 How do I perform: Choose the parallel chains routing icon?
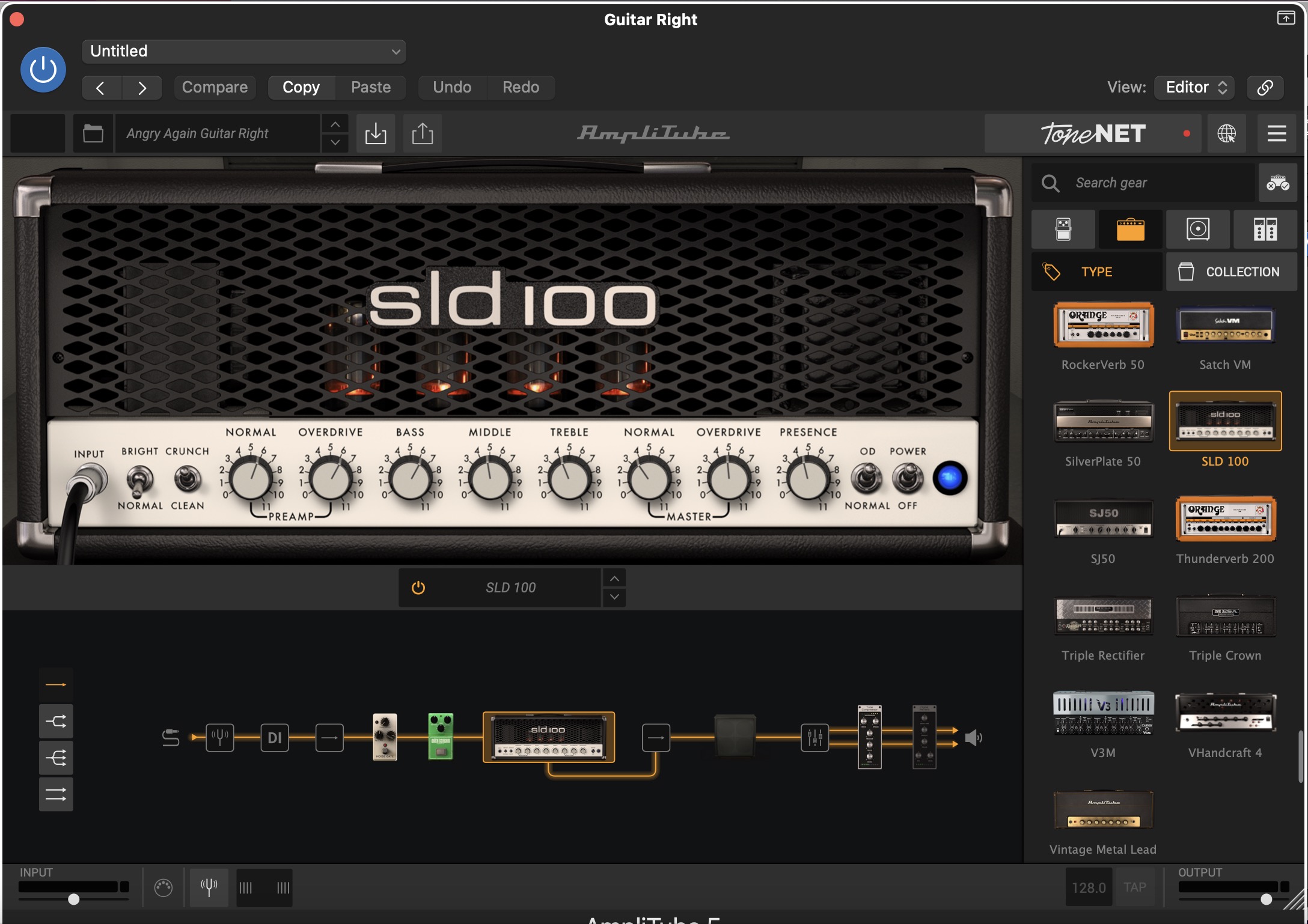click(56, 795)
